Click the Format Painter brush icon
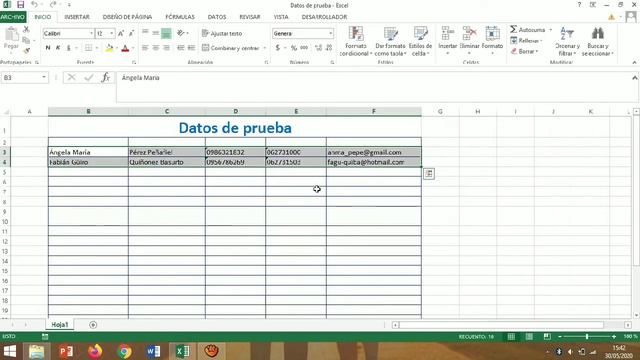The height and width of the screenshot is (360, 640). click(x=26, y=51)
